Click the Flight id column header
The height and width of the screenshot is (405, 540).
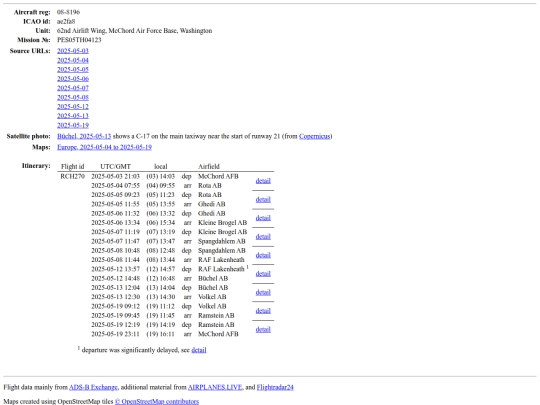tap(72, 167)
